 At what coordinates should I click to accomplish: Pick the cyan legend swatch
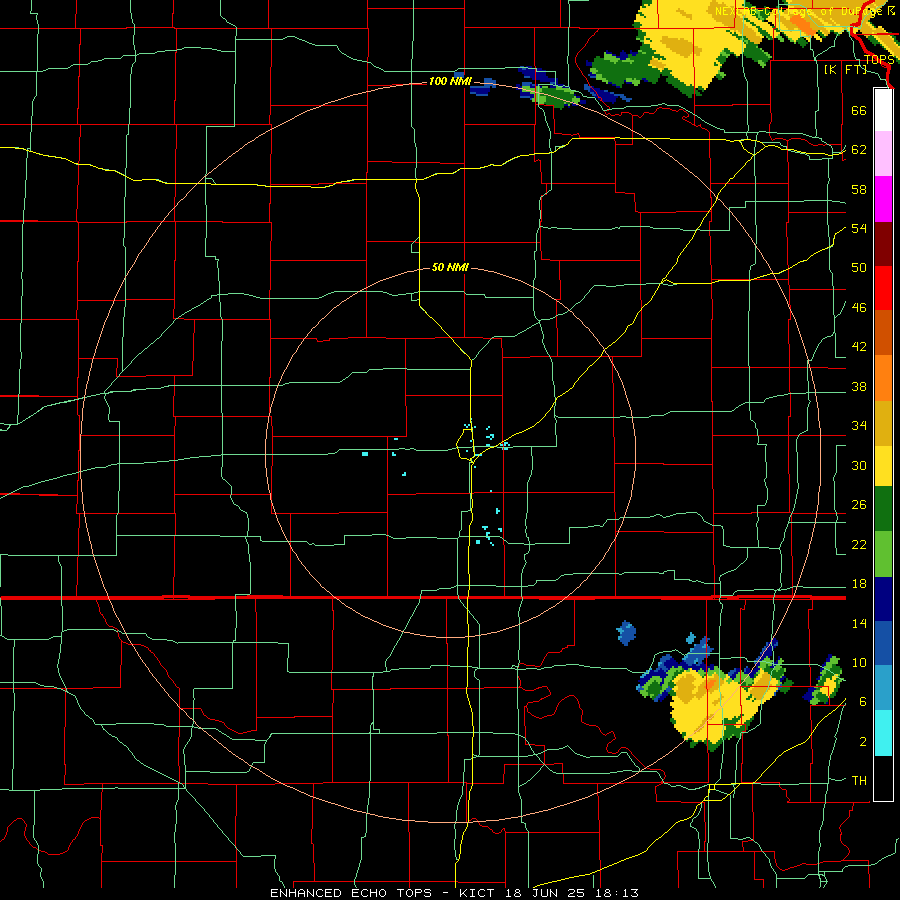click(883, 733)
